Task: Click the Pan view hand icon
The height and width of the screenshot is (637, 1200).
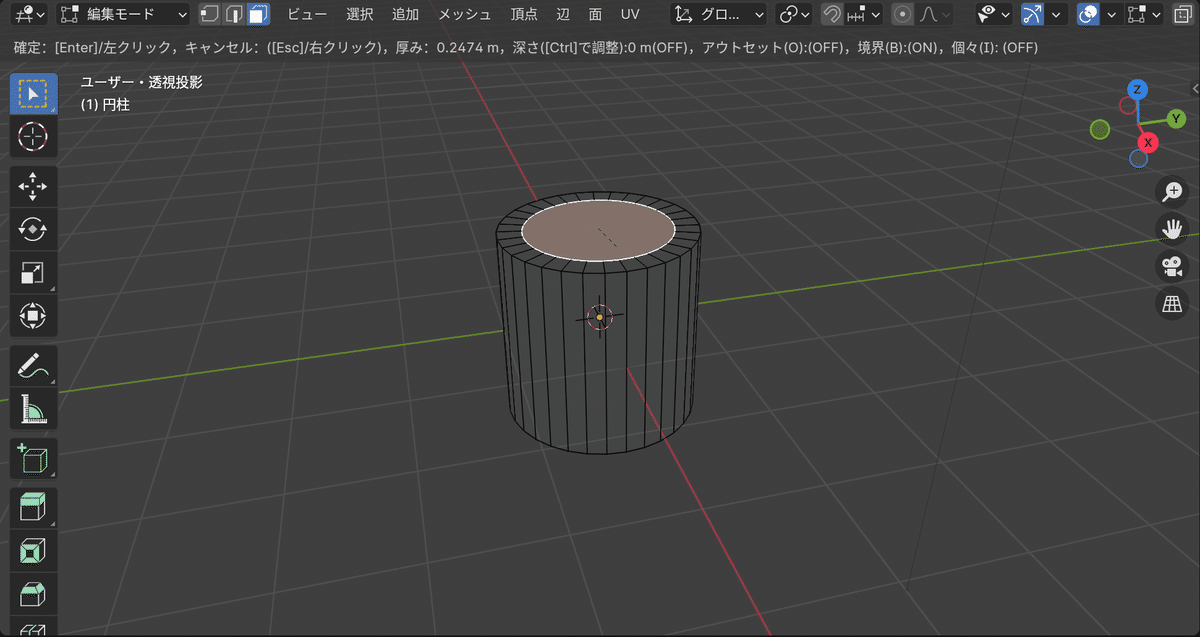Action: coord(1171,228)
